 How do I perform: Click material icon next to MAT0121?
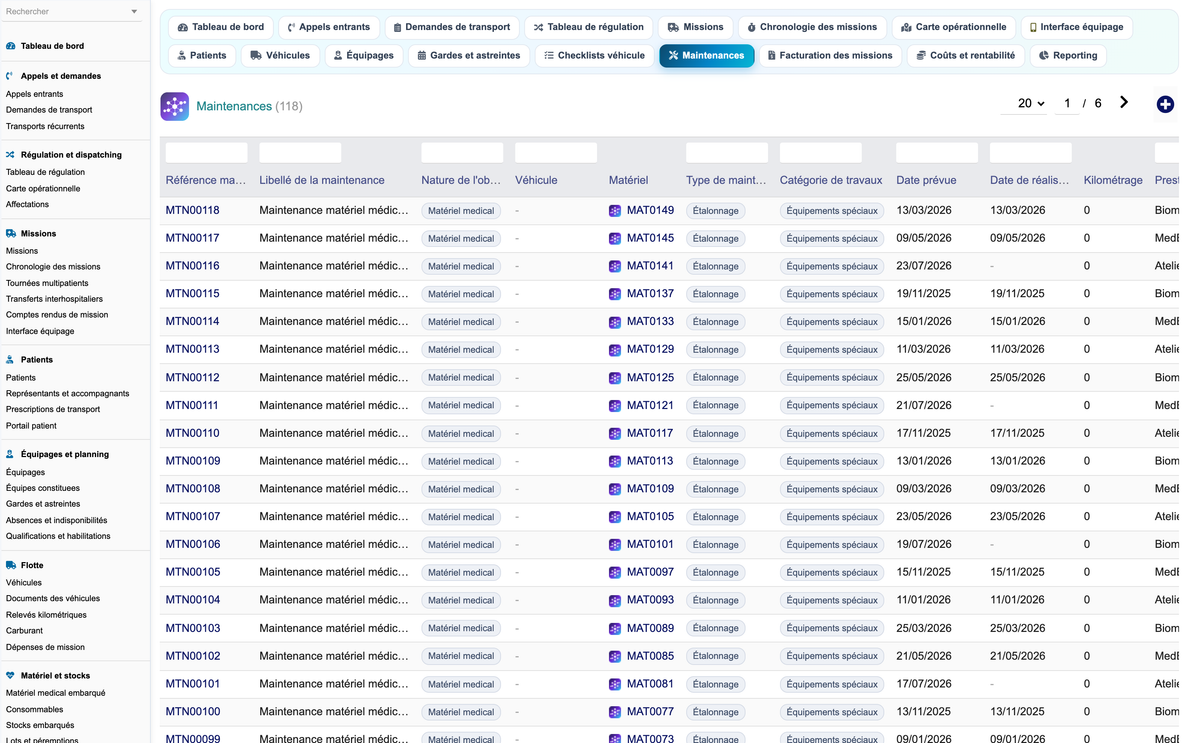coord(615,406)
